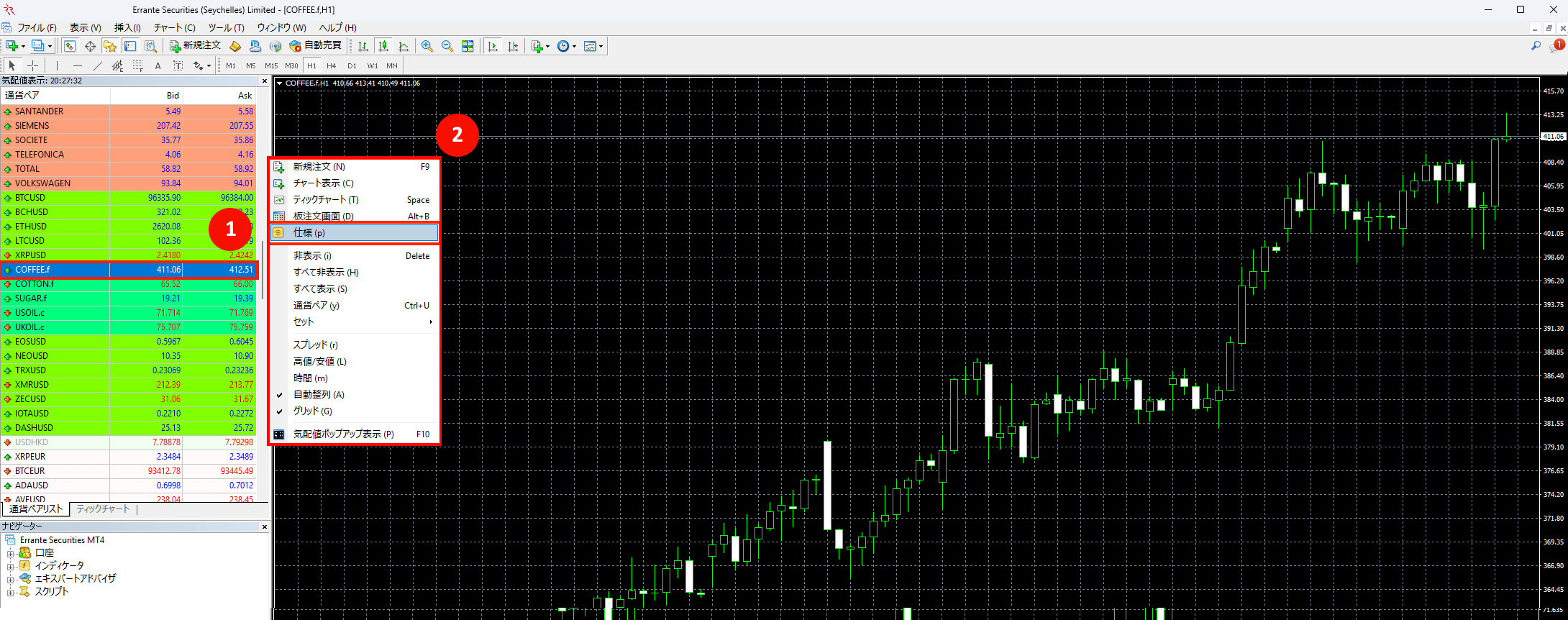Click the Zoom In magnifier icon
Image resolution: width=1568 pixels, height=620 pixels.
[427, 46]
